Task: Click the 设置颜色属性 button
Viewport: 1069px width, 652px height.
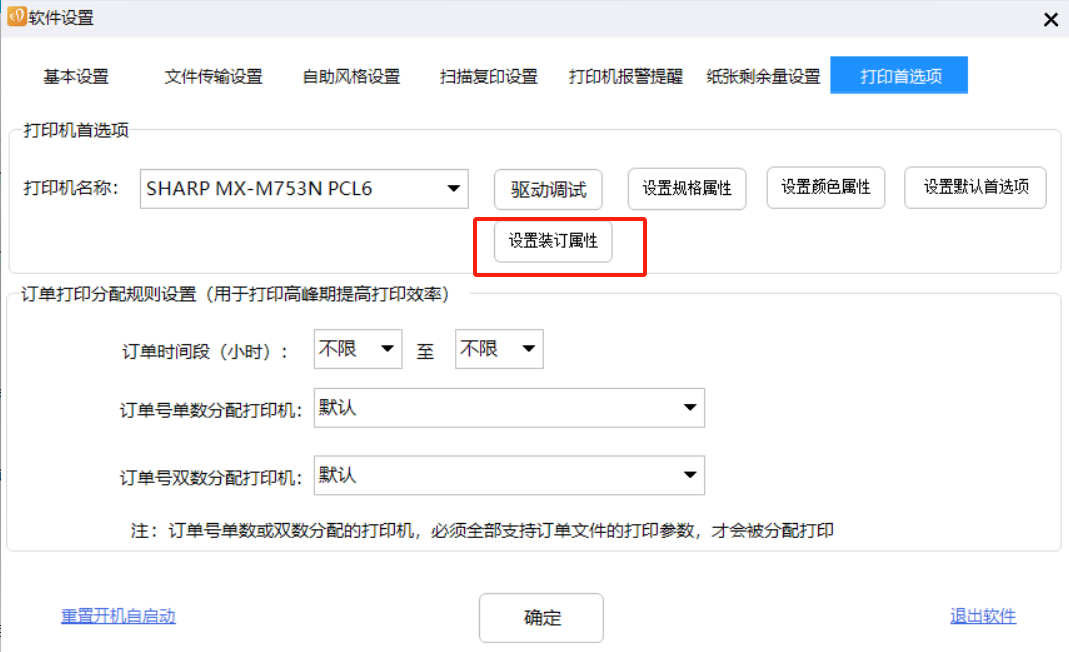Action: coord(825,188)
